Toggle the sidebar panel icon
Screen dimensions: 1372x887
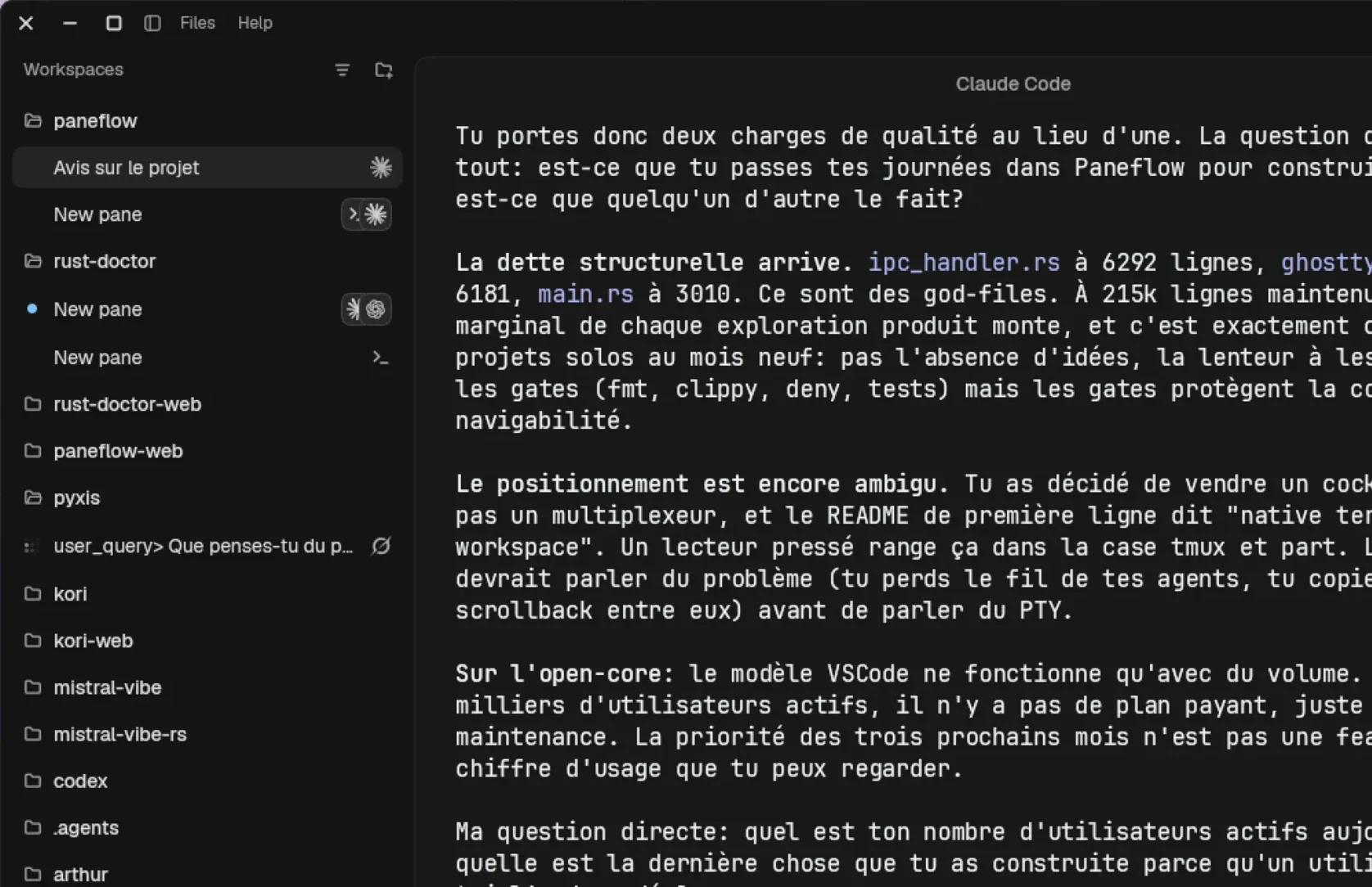[x=152, y=23]
